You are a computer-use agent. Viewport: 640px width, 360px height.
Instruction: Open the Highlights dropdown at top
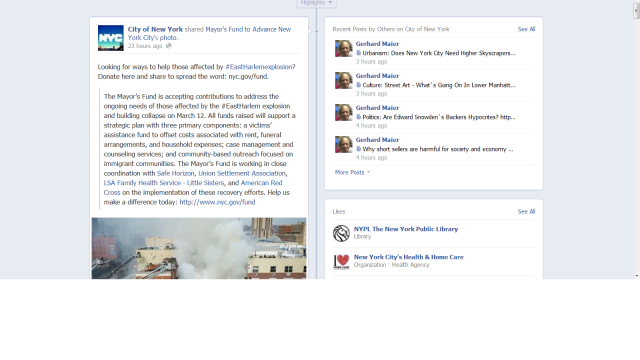click(316, 3)
